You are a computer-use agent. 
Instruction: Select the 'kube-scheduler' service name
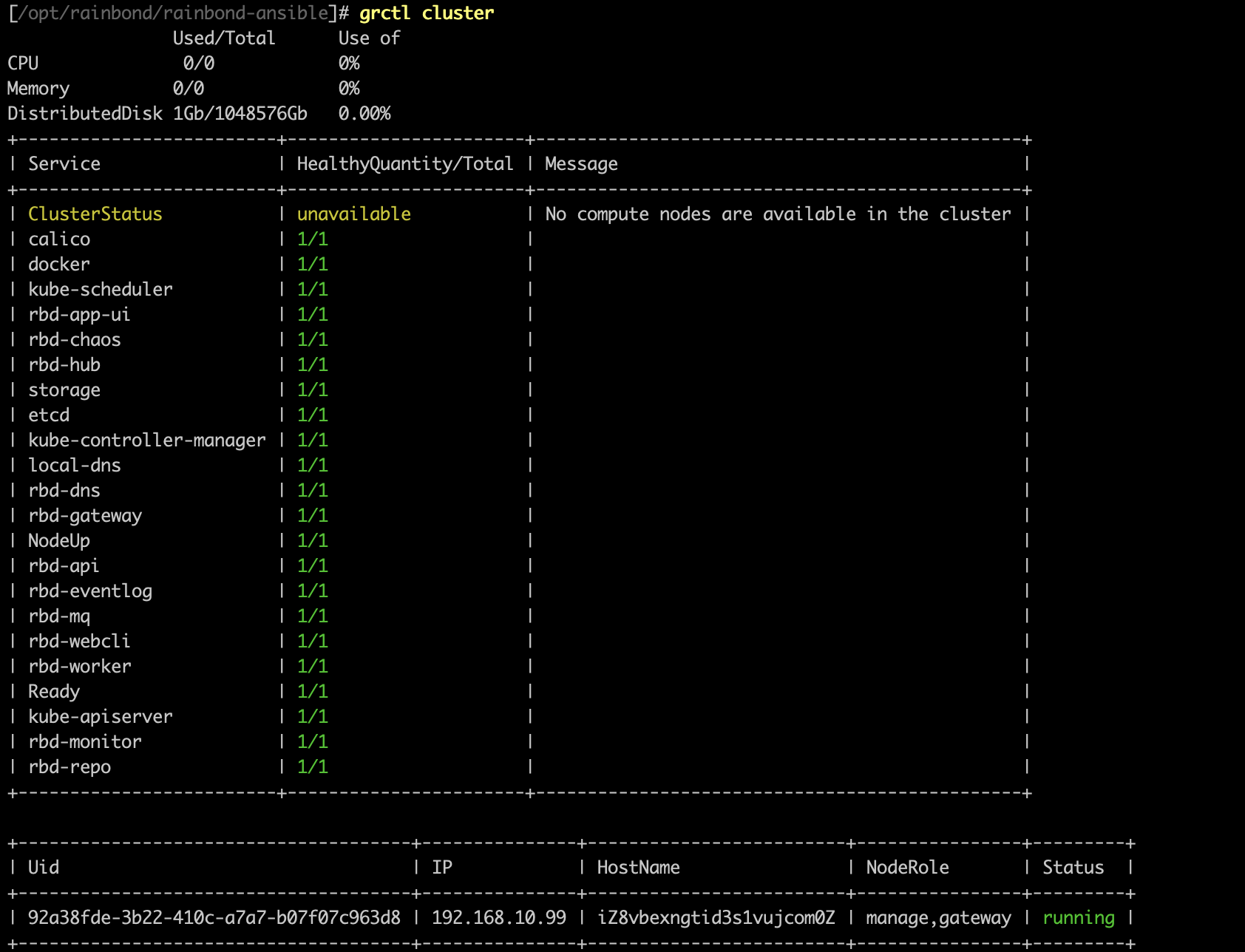coord(101,290)
